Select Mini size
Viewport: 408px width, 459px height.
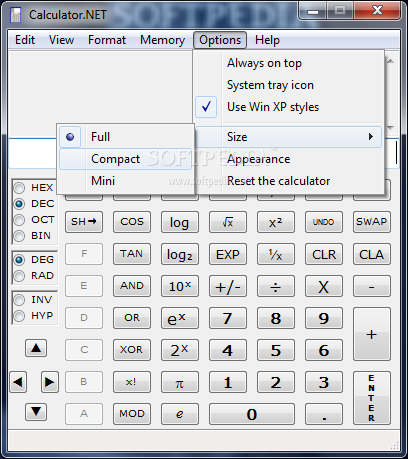coord(126,181)
